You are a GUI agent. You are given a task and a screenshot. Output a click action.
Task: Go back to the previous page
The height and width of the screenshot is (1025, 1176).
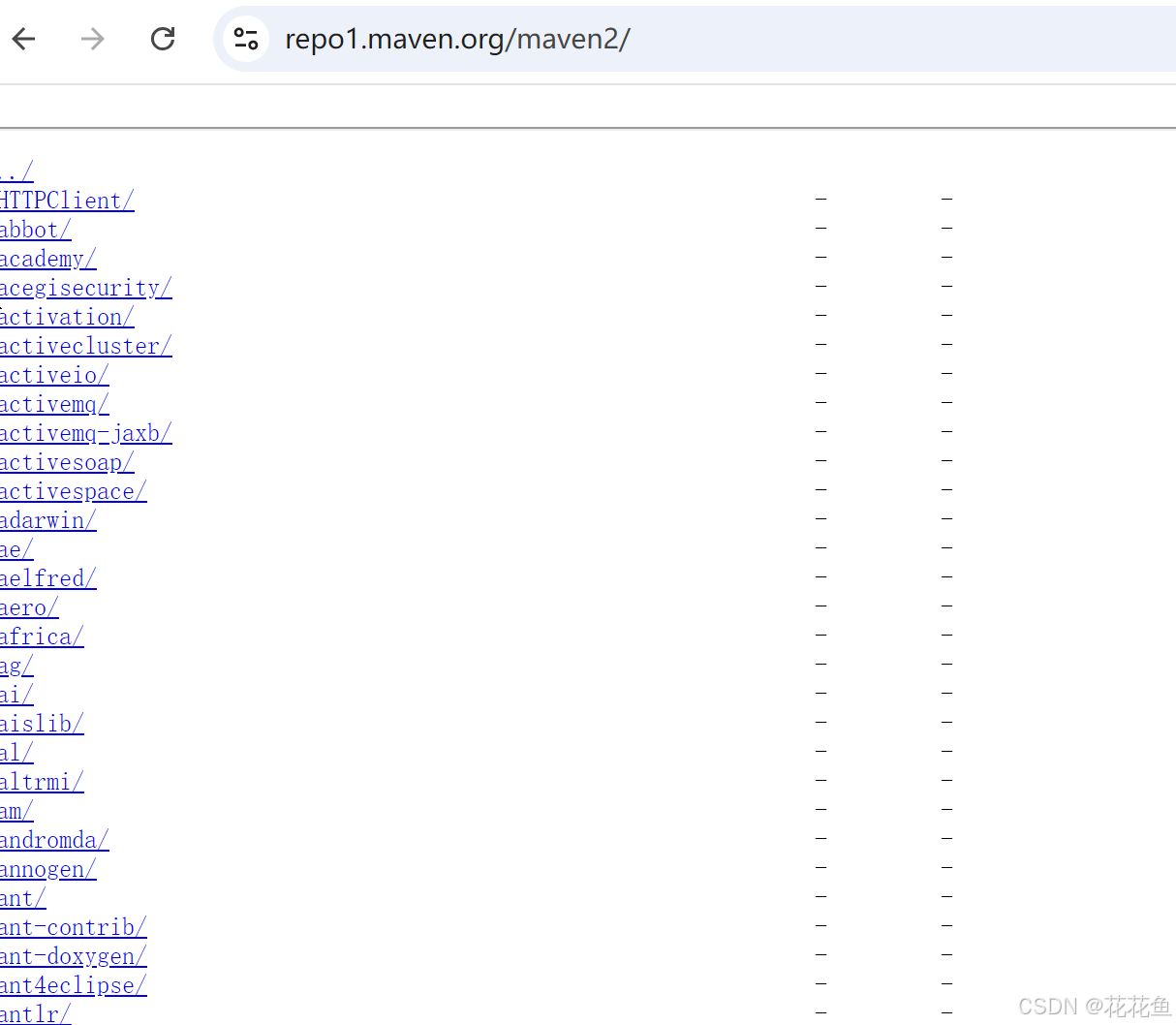click(23, 39)
